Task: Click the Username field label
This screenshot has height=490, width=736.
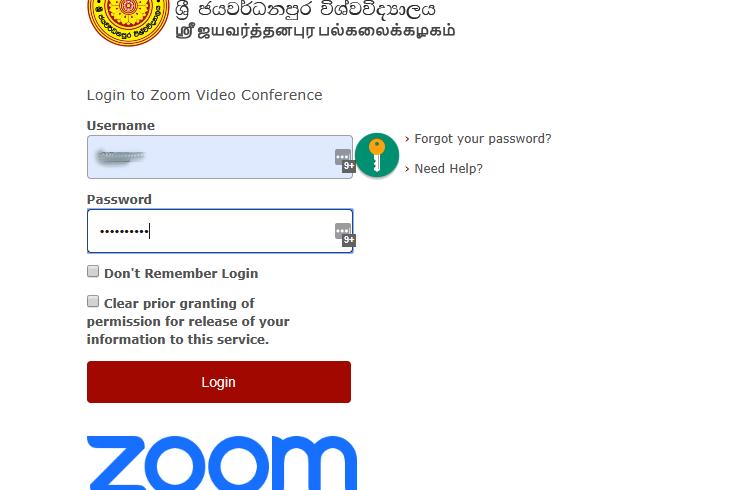Action: (x=121, y=125)
